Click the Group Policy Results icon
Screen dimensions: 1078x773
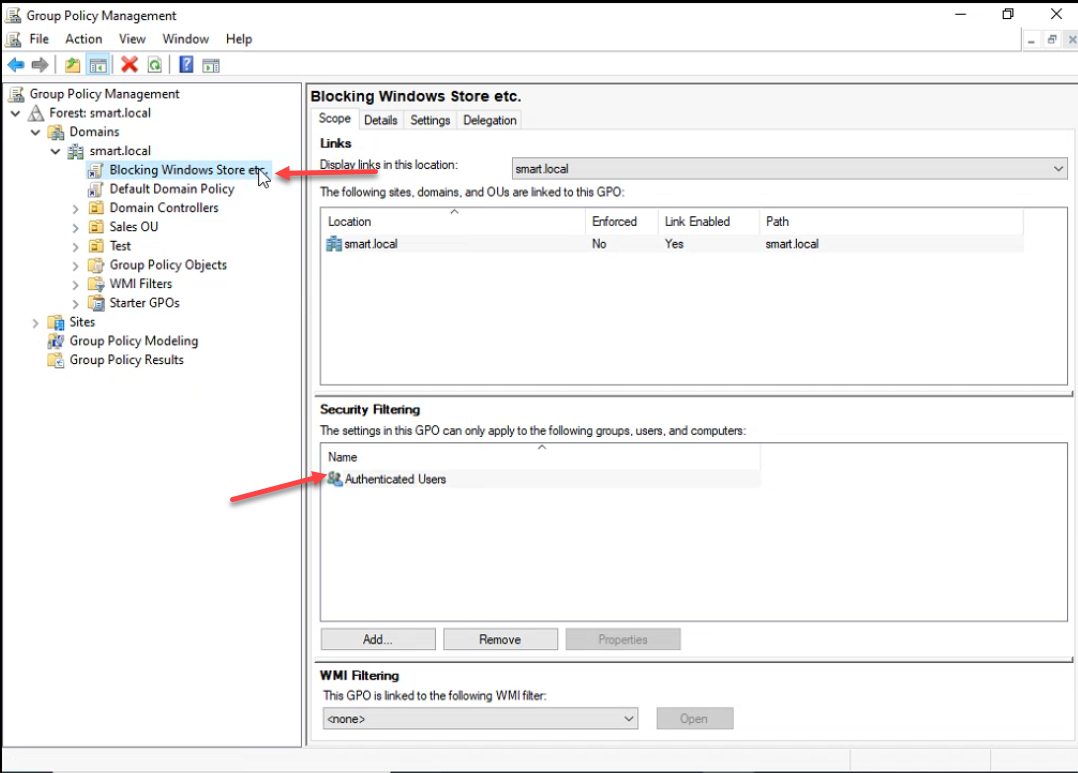[x=56, y=360]
